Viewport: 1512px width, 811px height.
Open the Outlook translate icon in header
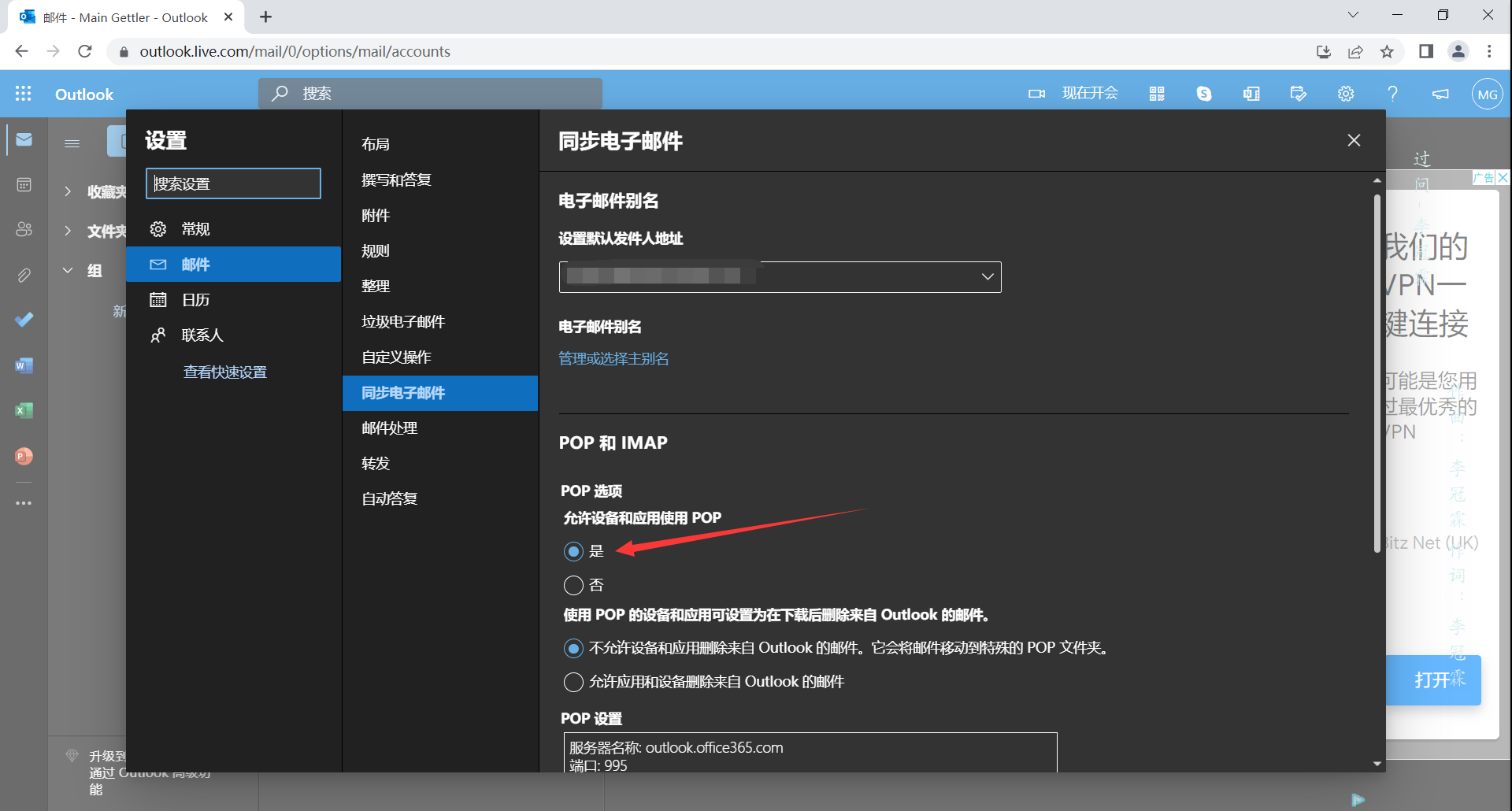pos(1251,94)
